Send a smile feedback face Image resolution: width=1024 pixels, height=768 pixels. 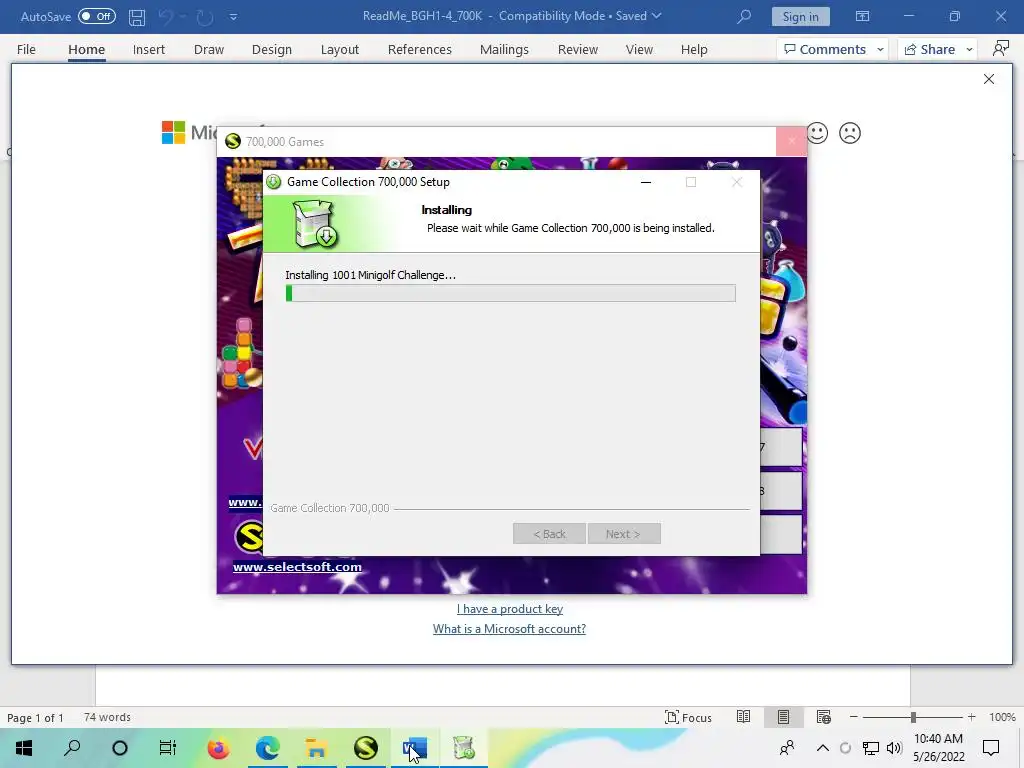817,133
